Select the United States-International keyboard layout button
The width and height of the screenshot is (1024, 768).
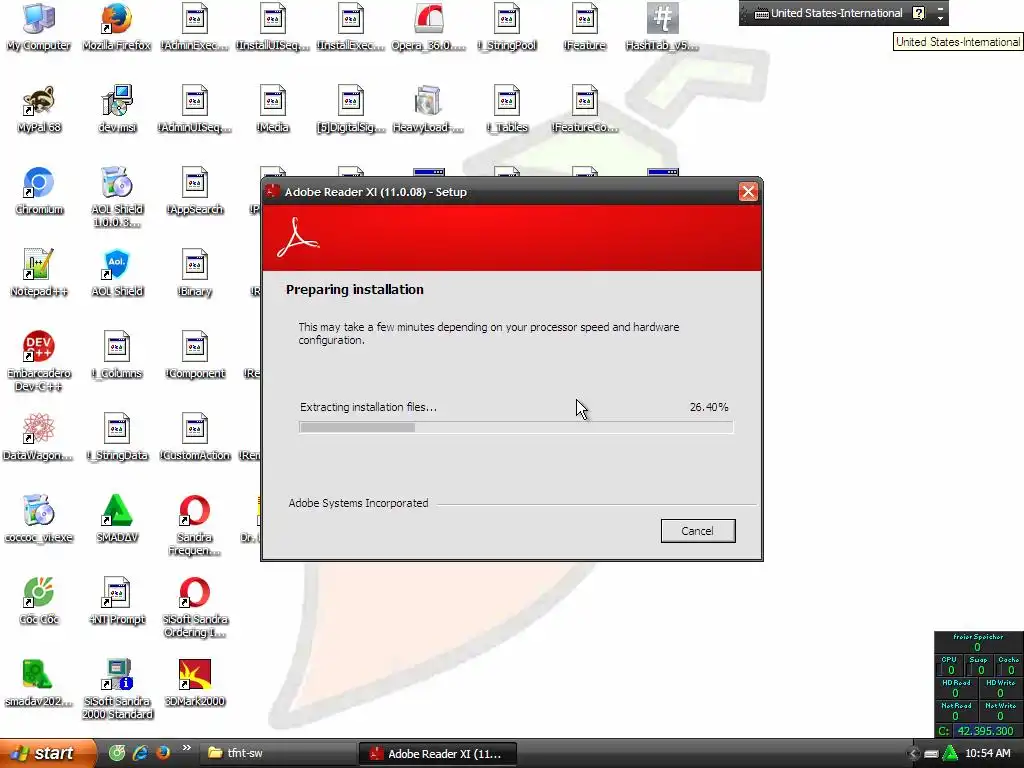[x=829, y=13]
